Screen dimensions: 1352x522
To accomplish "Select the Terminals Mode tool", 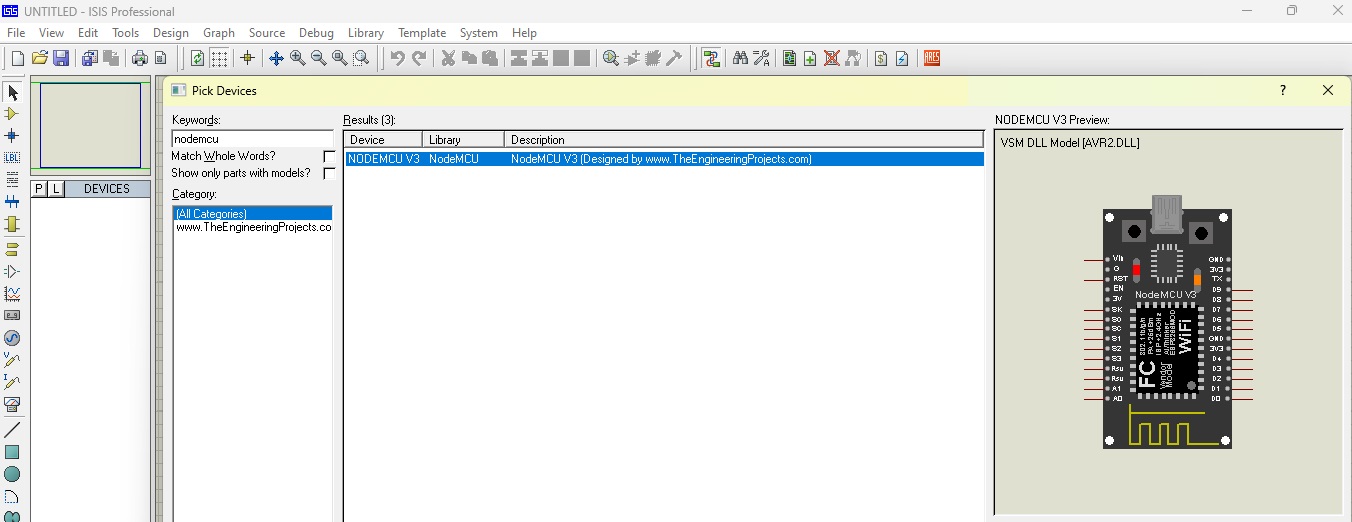I will [12, 248].
